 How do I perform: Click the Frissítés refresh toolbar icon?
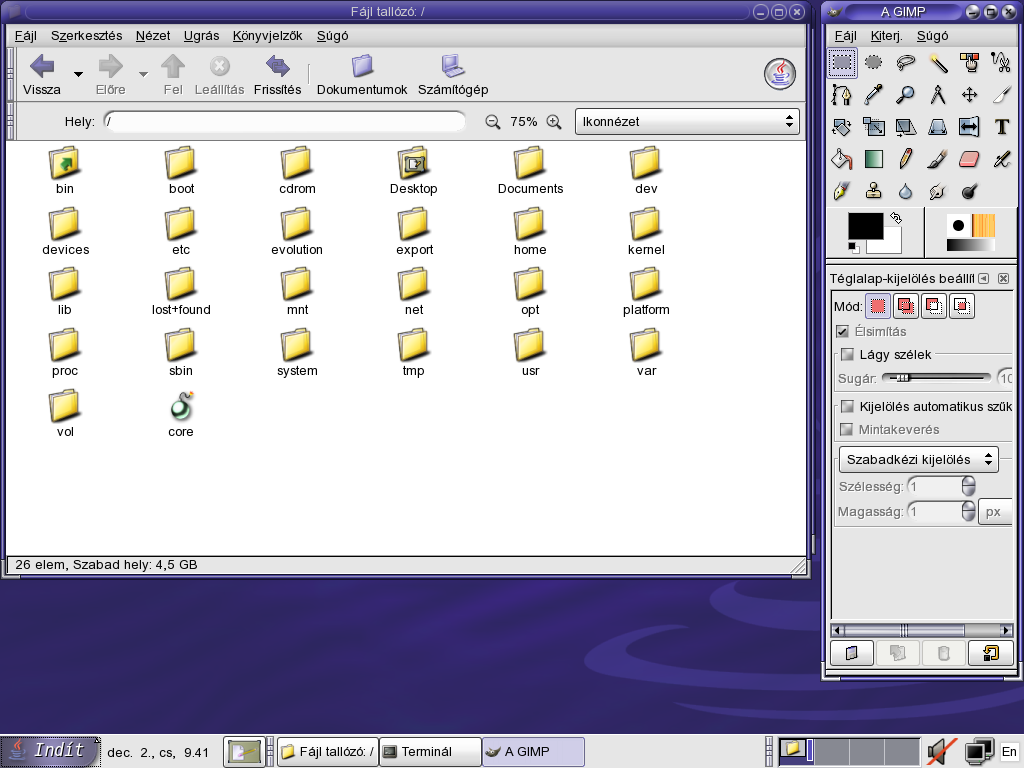click(x=278, y=75)
